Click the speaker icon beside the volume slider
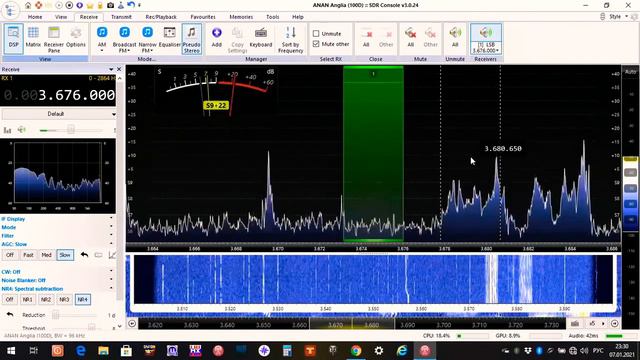Image resolution: width=640 pixels, height=360 pixels. (x=21, y=130)
